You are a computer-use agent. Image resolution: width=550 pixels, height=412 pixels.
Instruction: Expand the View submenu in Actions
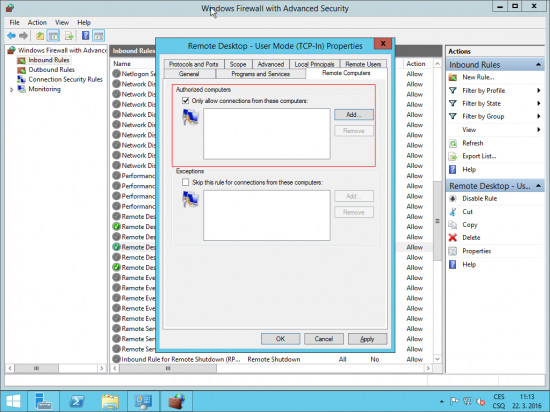point(539,130)
